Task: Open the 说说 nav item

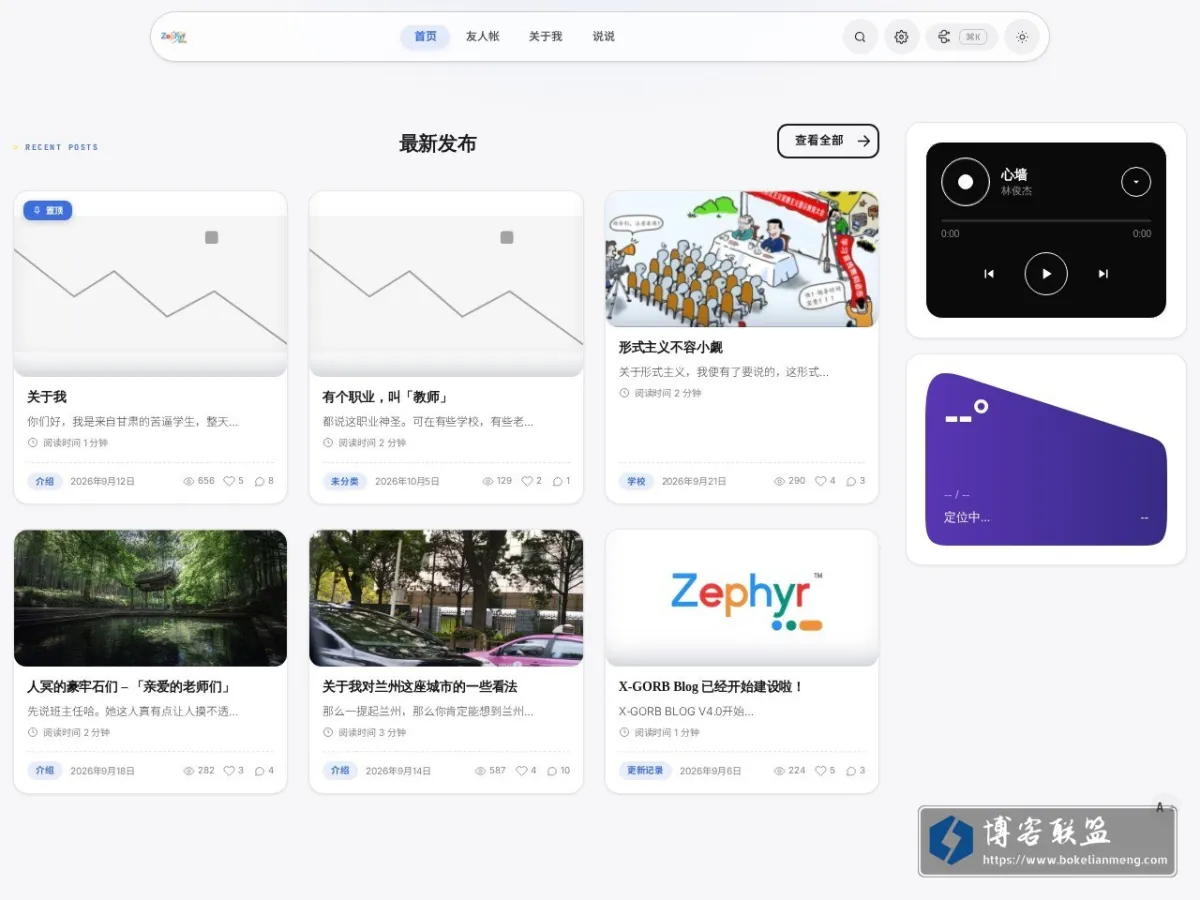Action: 603,37
